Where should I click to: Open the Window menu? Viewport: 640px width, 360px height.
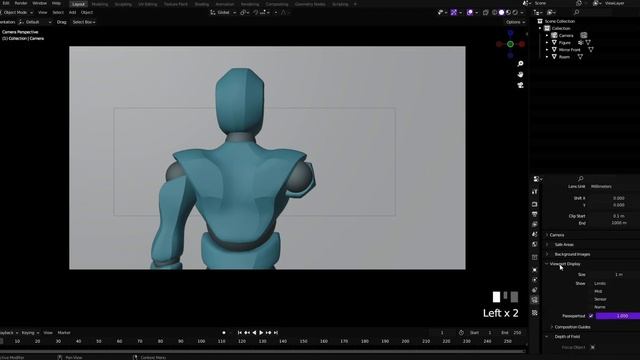pyautogui.click(x=39, y=3)
